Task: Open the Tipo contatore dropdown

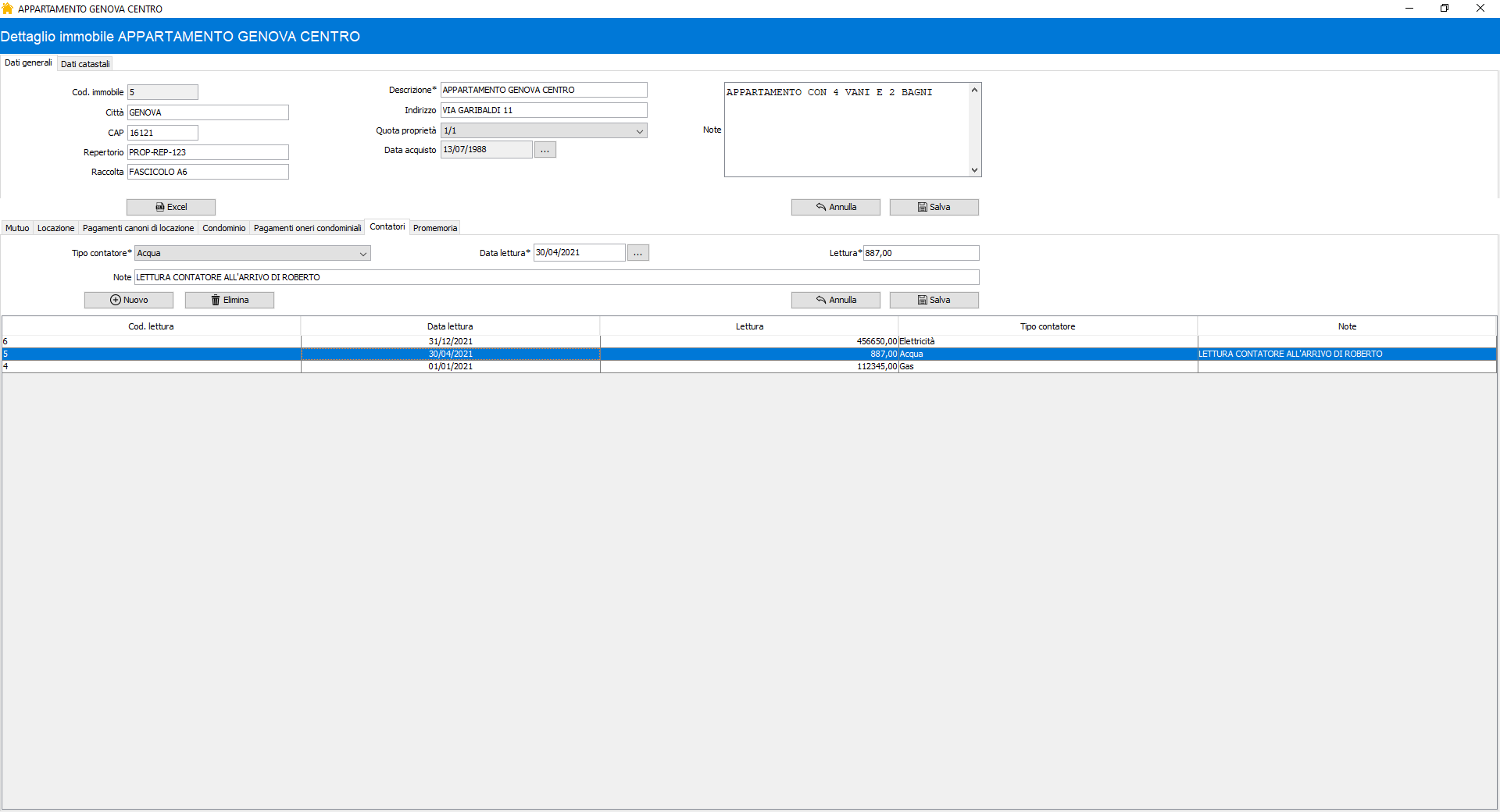Action: point(362,254)
